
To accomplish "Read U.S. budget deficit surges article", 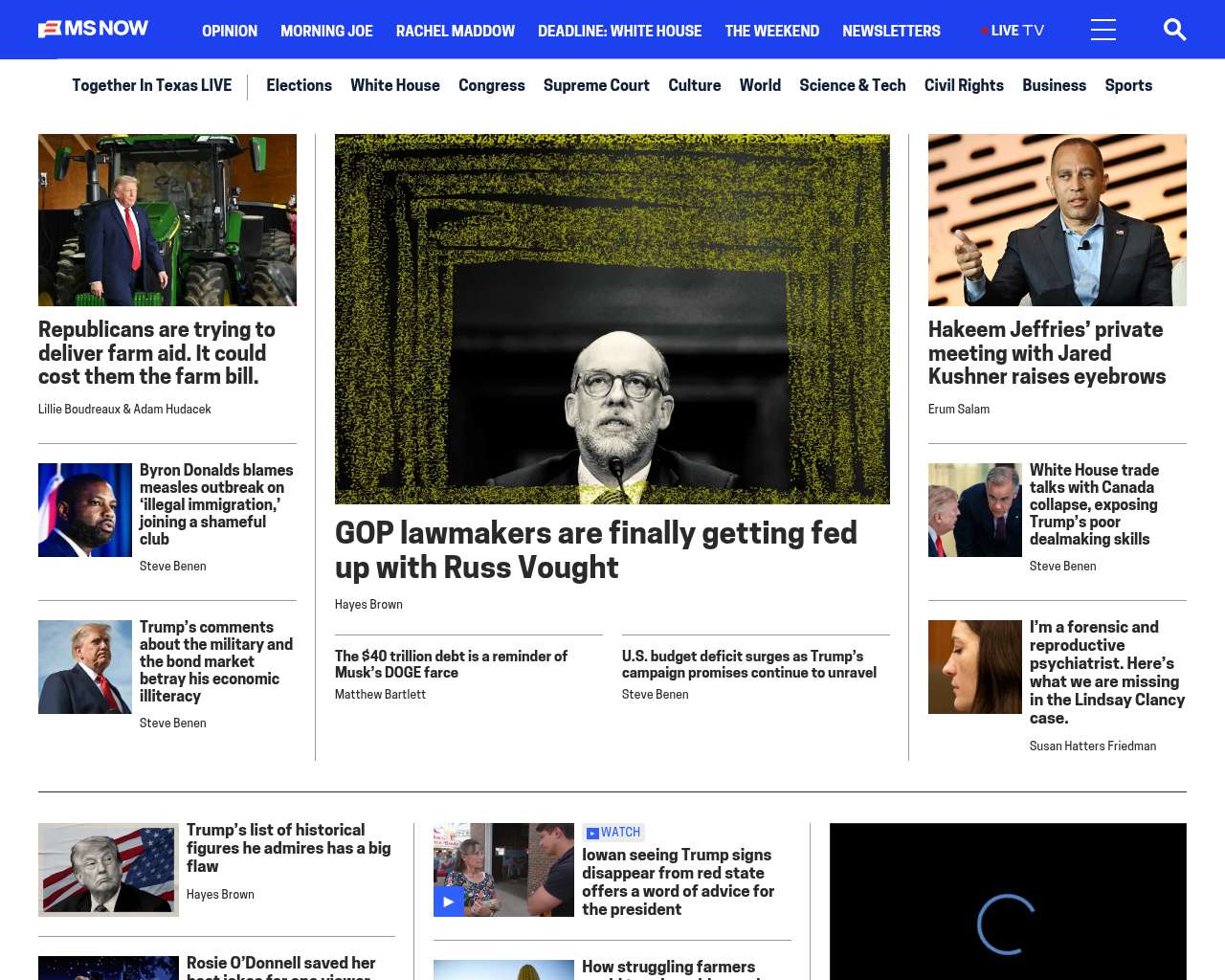I will (749, 664).
